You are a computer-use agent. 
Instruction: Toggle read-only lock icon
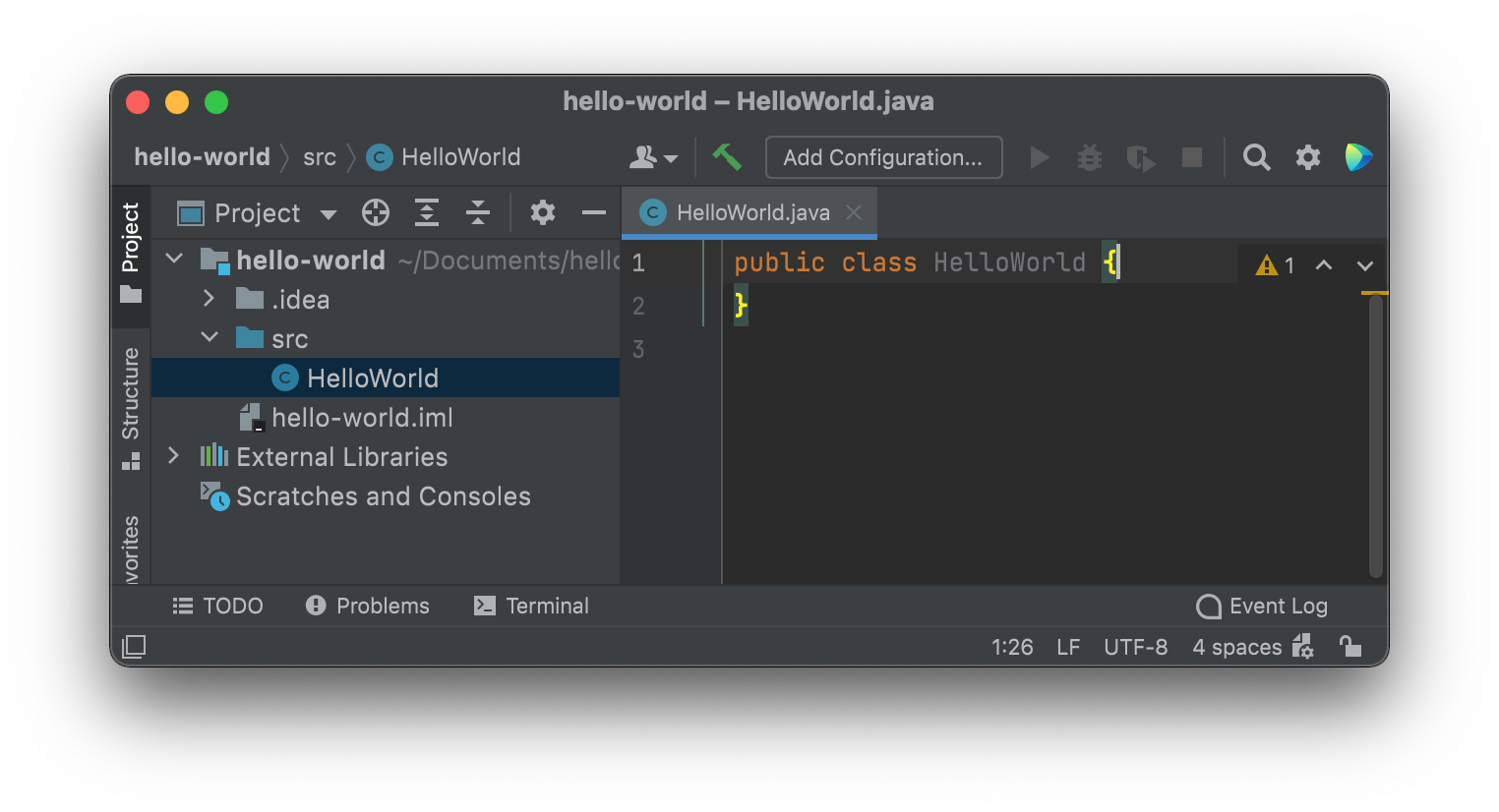tap(1350, 646)
